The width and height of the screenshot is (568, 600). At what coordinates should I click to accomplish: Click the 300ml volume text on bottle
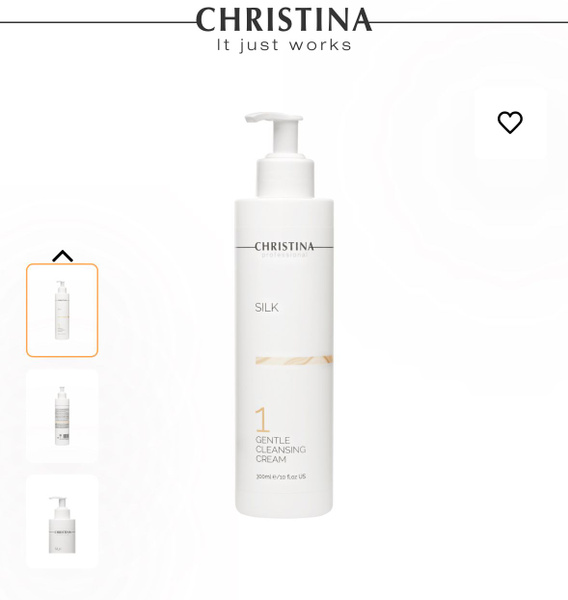point(281,477)
